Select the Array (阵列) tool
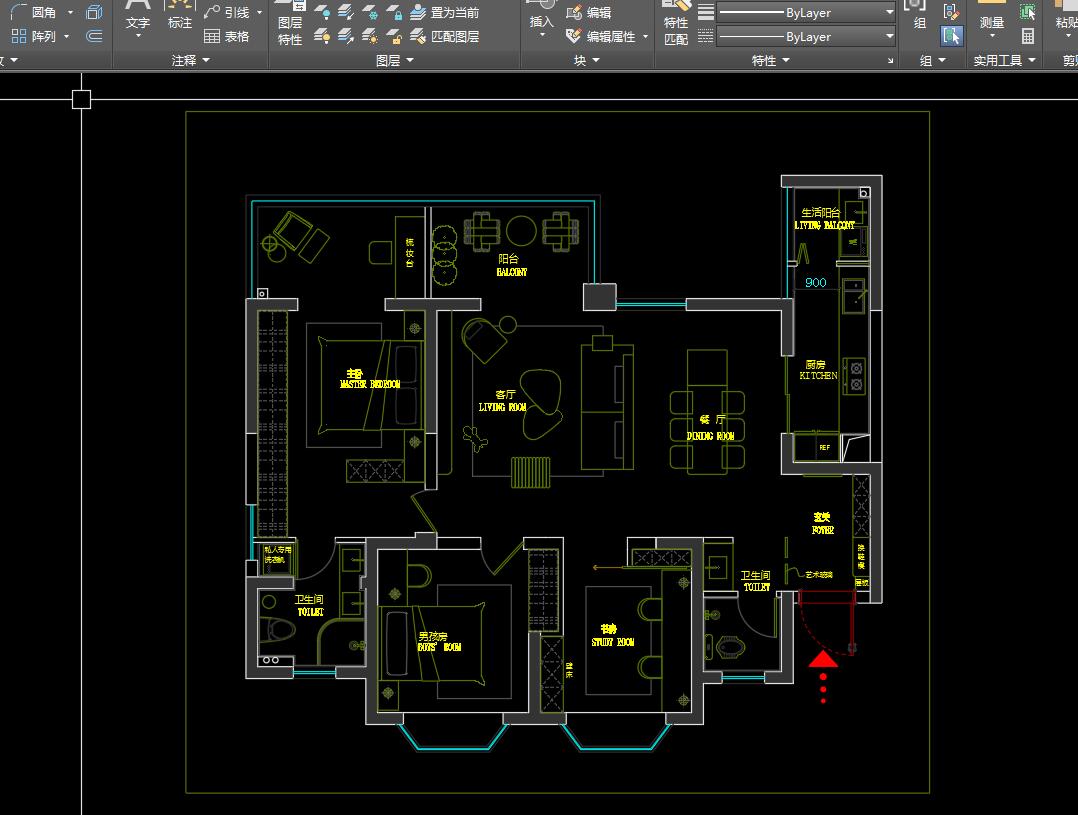The width and height of the screenshot is (1078, 815). click(x=33, y=36)
